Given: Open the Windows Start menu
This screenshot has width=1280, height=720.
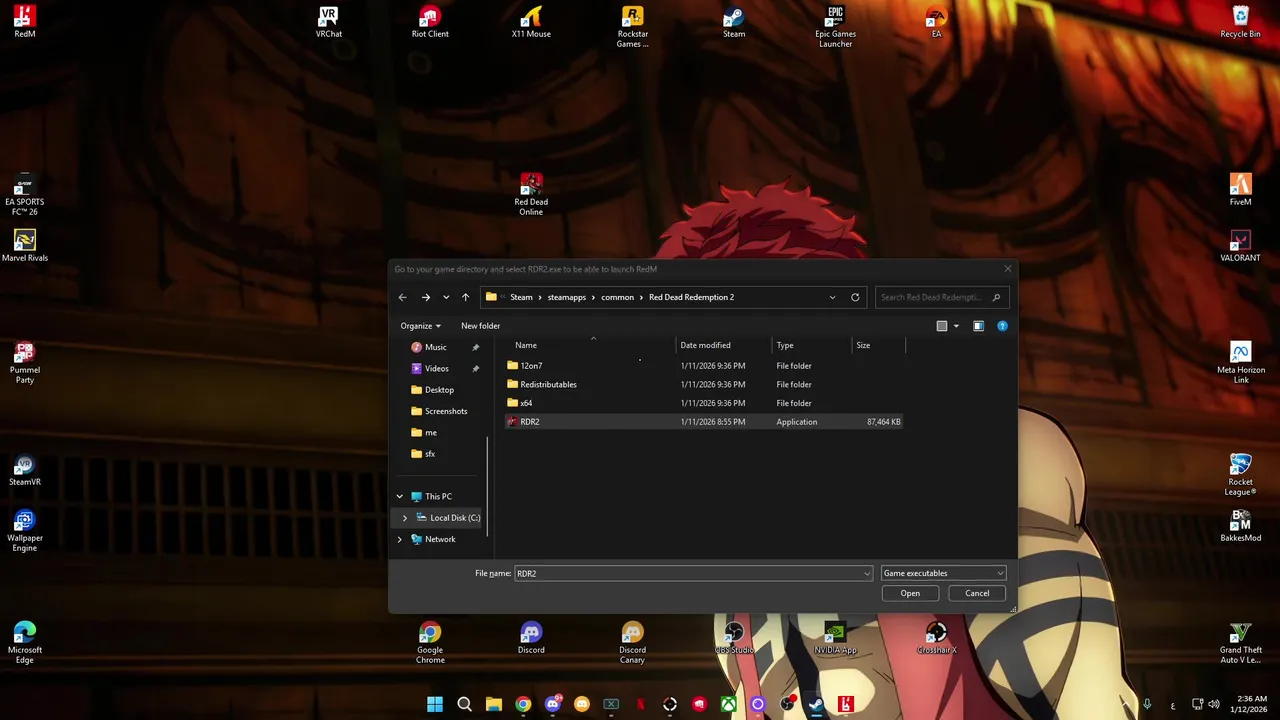Looking at the screenshot, I should click(x=435, y=705).
